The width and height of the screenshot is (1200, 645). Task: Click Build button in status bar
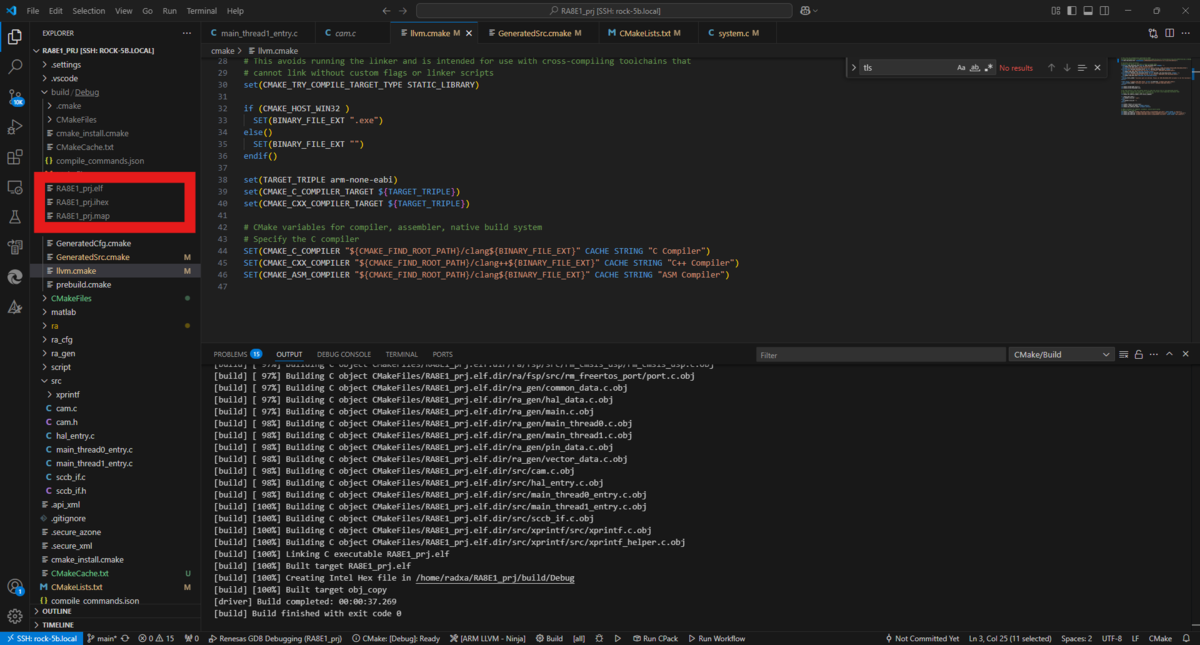point(548,638)
